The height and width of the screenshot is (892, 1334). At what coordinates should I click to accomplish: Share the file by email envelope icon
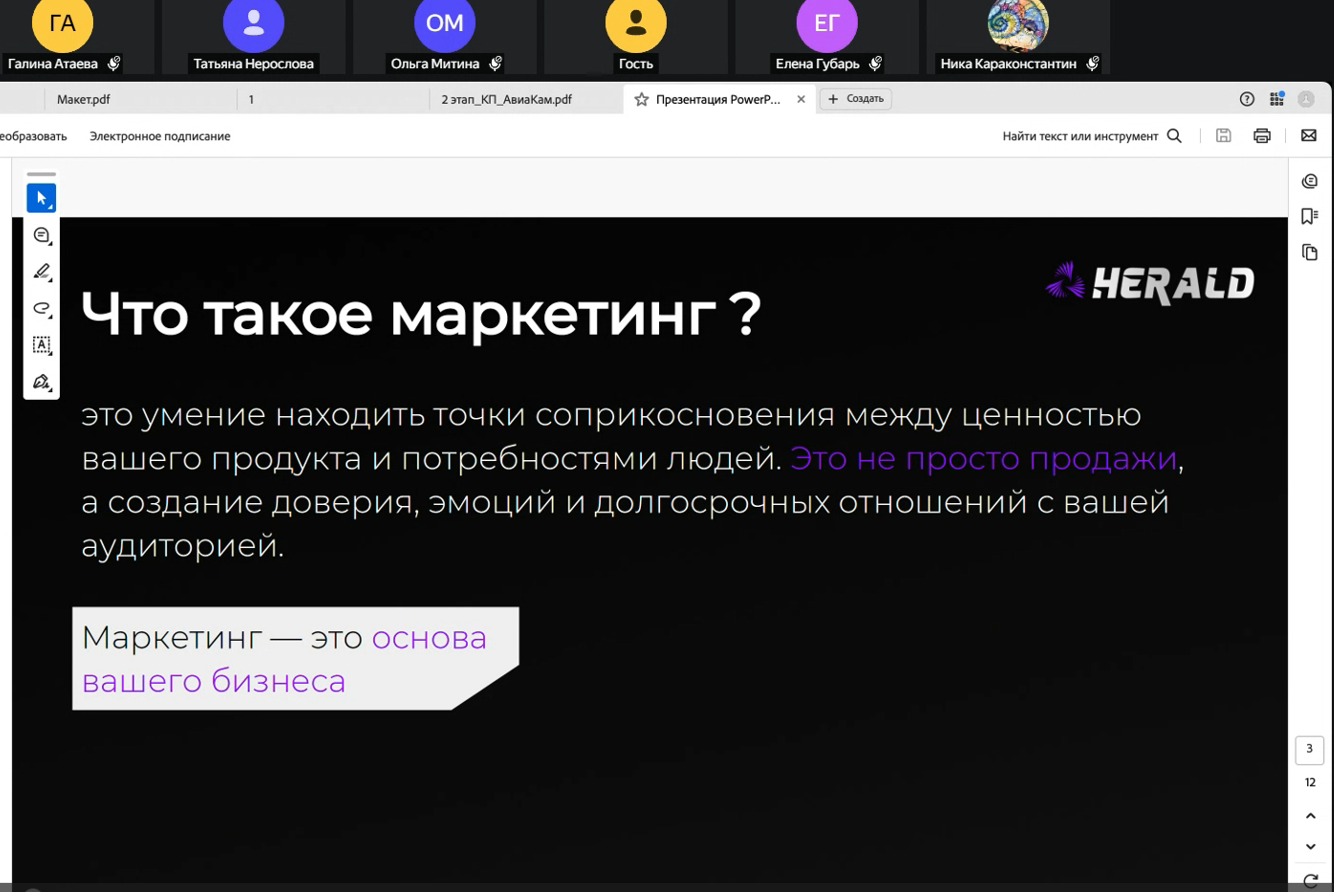1308,136
